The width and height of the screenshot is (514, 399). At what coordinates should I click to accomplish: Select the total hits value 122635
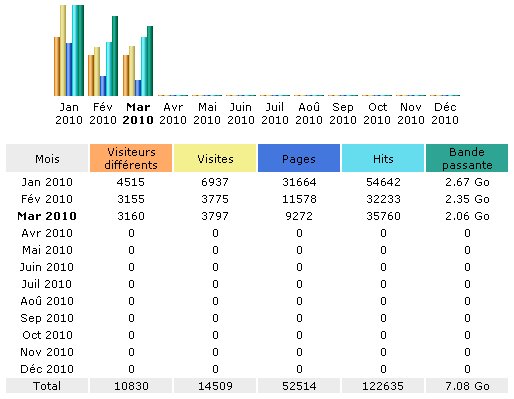pyautogui.click(x=383, y=386)
